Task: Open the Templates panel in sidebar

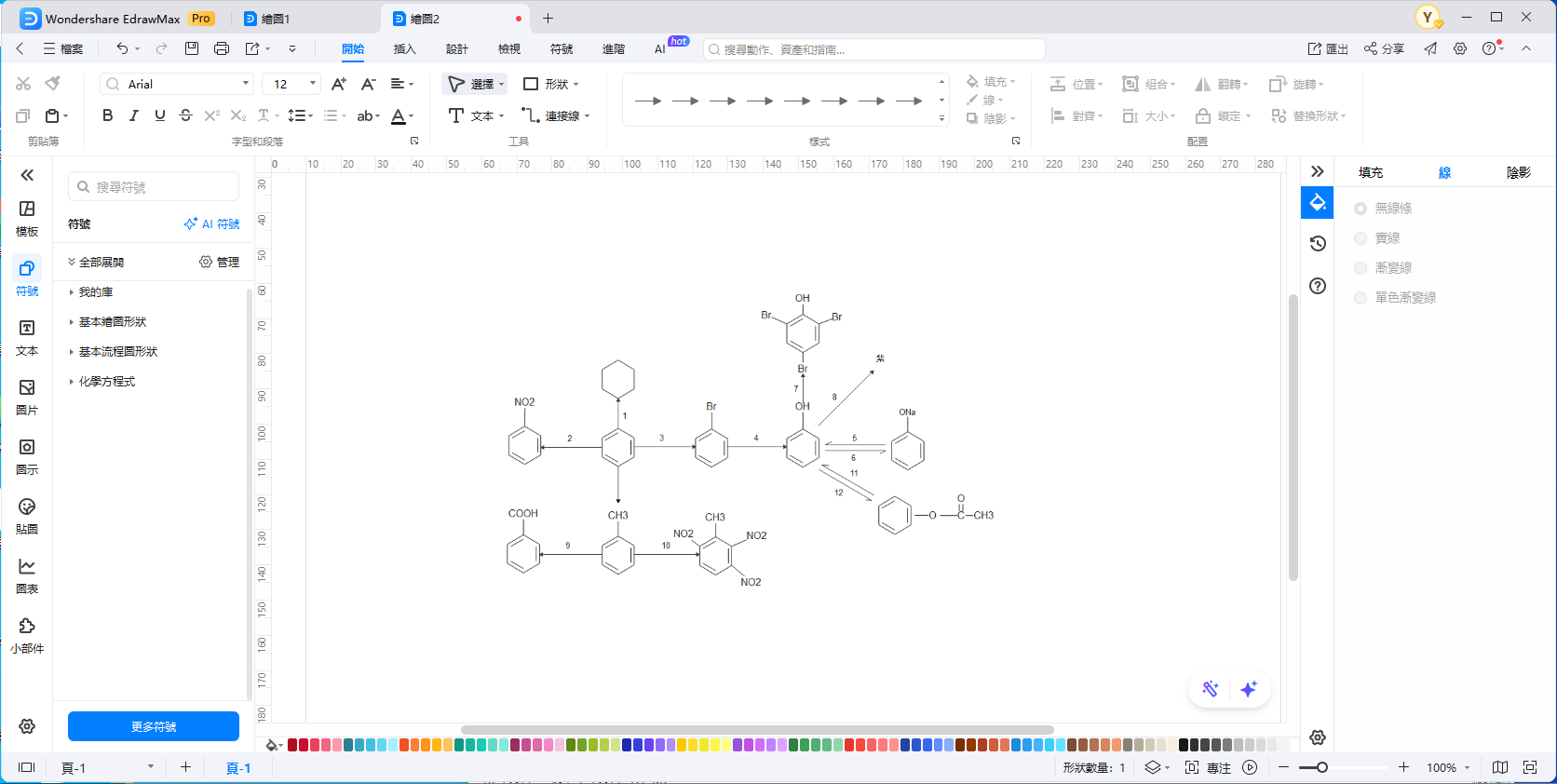Action: [x=27, y=218]
